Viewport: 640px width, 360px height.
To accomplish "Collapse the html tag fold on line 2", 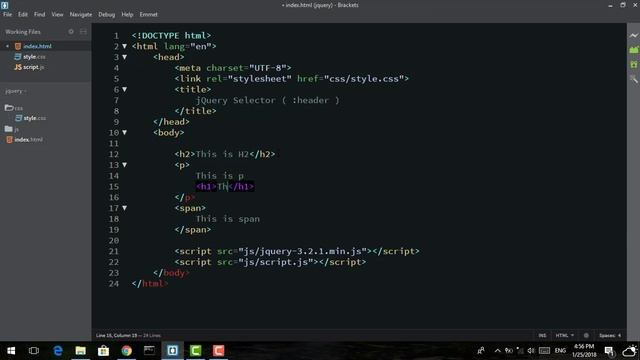I will click(x=124, y=47).
